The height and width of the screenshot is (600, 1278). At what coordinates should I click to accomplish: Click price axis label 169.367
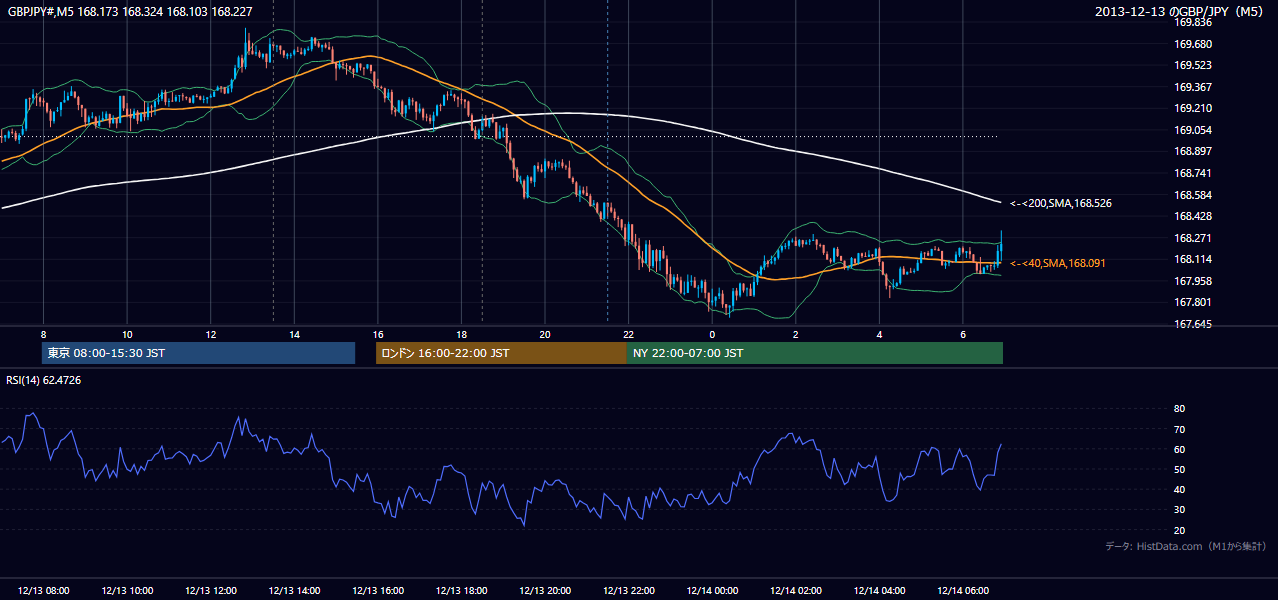click(1193, 87)
